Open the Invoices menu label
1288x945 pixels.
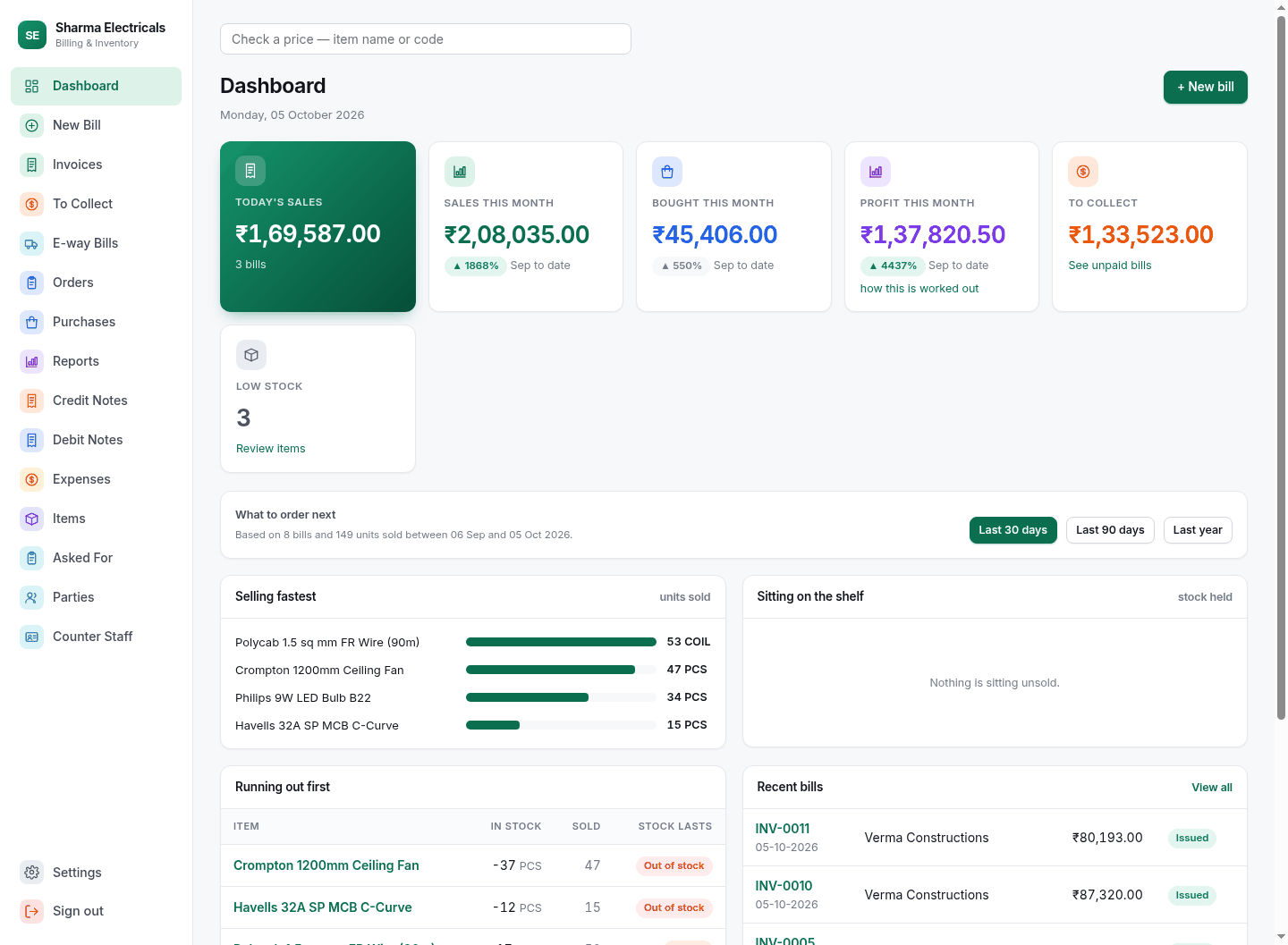(x=78, y=165)
